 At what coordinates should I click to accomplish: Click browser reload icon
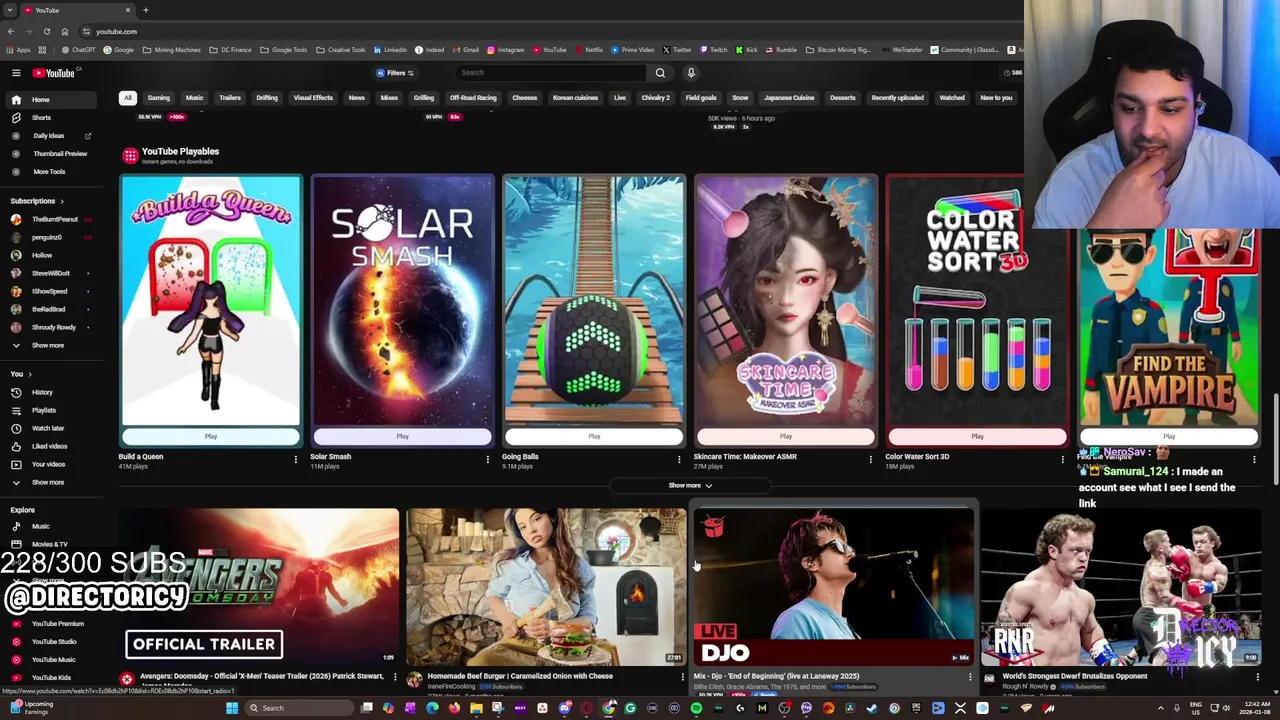[46, 31]
